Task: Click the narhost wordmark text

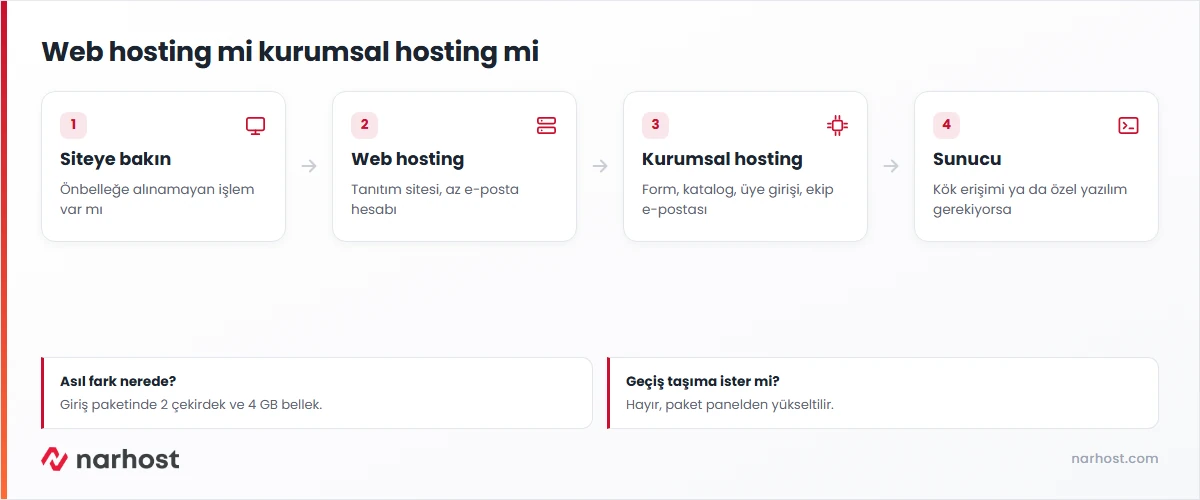Action: pyautogui.click(x=128, y=459)
